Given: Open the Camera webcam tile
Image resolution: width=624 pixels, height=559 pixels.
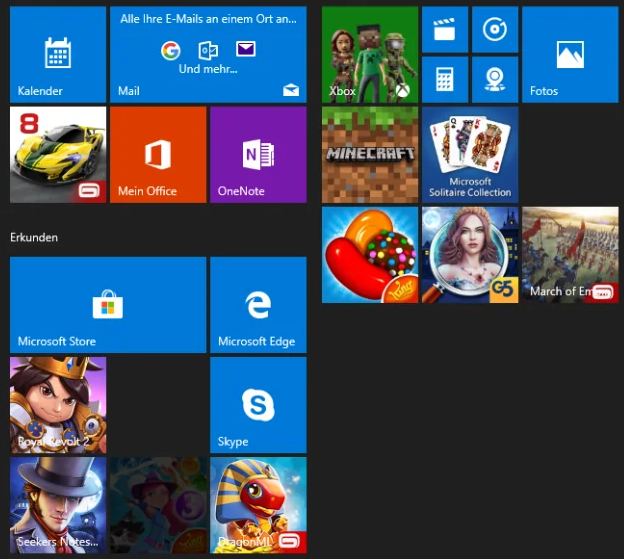Looking at the screenshot, I should [x=495, y=80].
